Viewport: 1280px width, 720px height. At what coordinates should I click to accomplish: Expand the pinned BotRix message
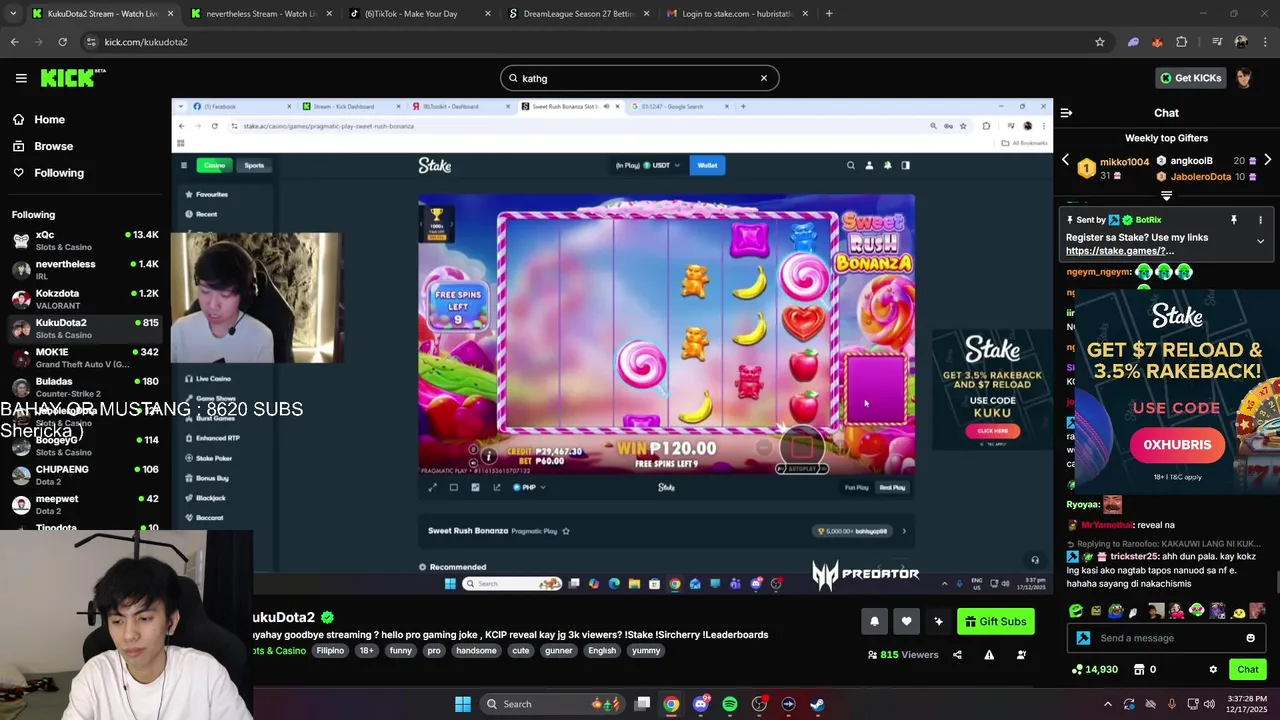(1260, 241)
